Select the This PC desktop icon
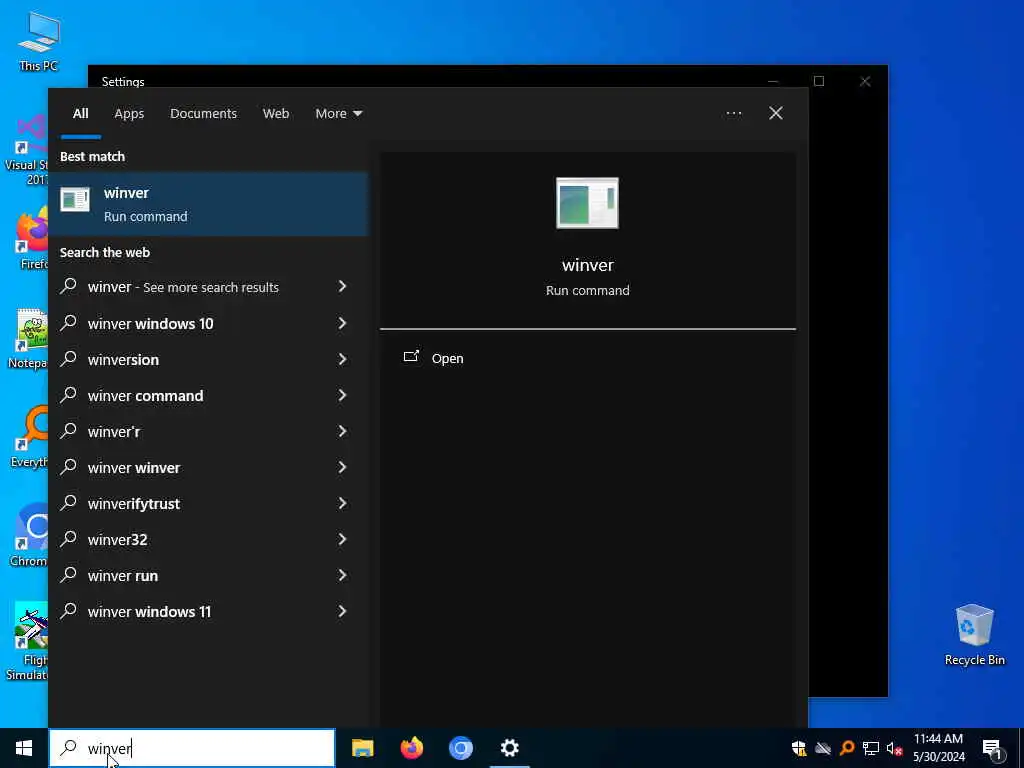The height and width of the screenshot is (768, 1024). (39, 42)
